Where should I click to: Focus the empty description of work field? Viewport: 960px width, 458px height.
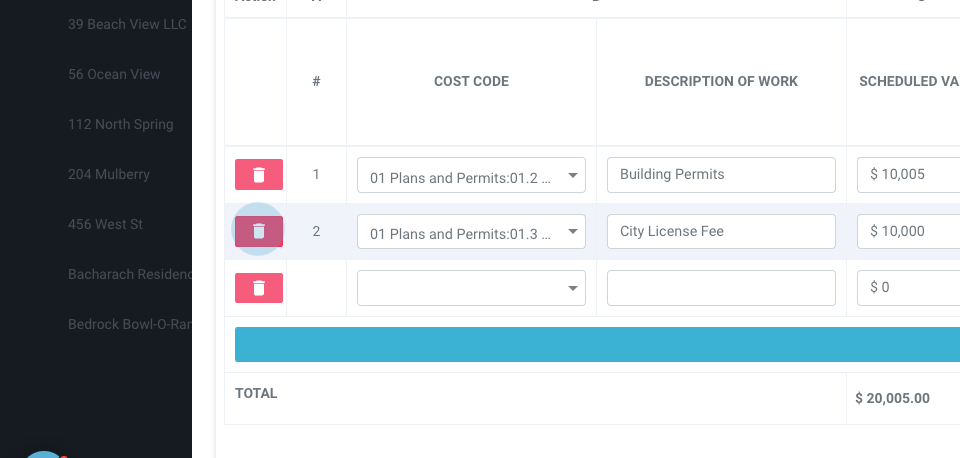pos(721,288)
